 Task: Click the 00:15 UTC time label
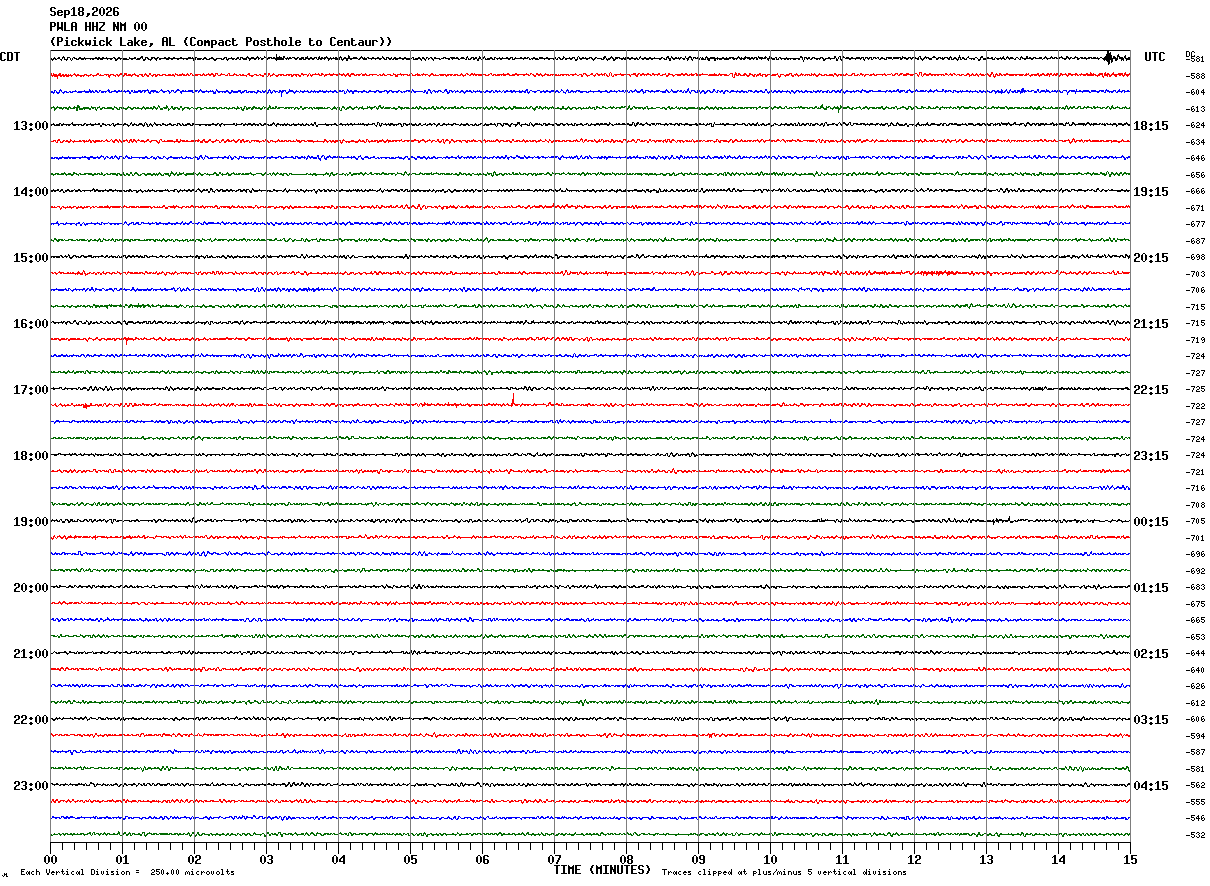(x=1151, y=522)
